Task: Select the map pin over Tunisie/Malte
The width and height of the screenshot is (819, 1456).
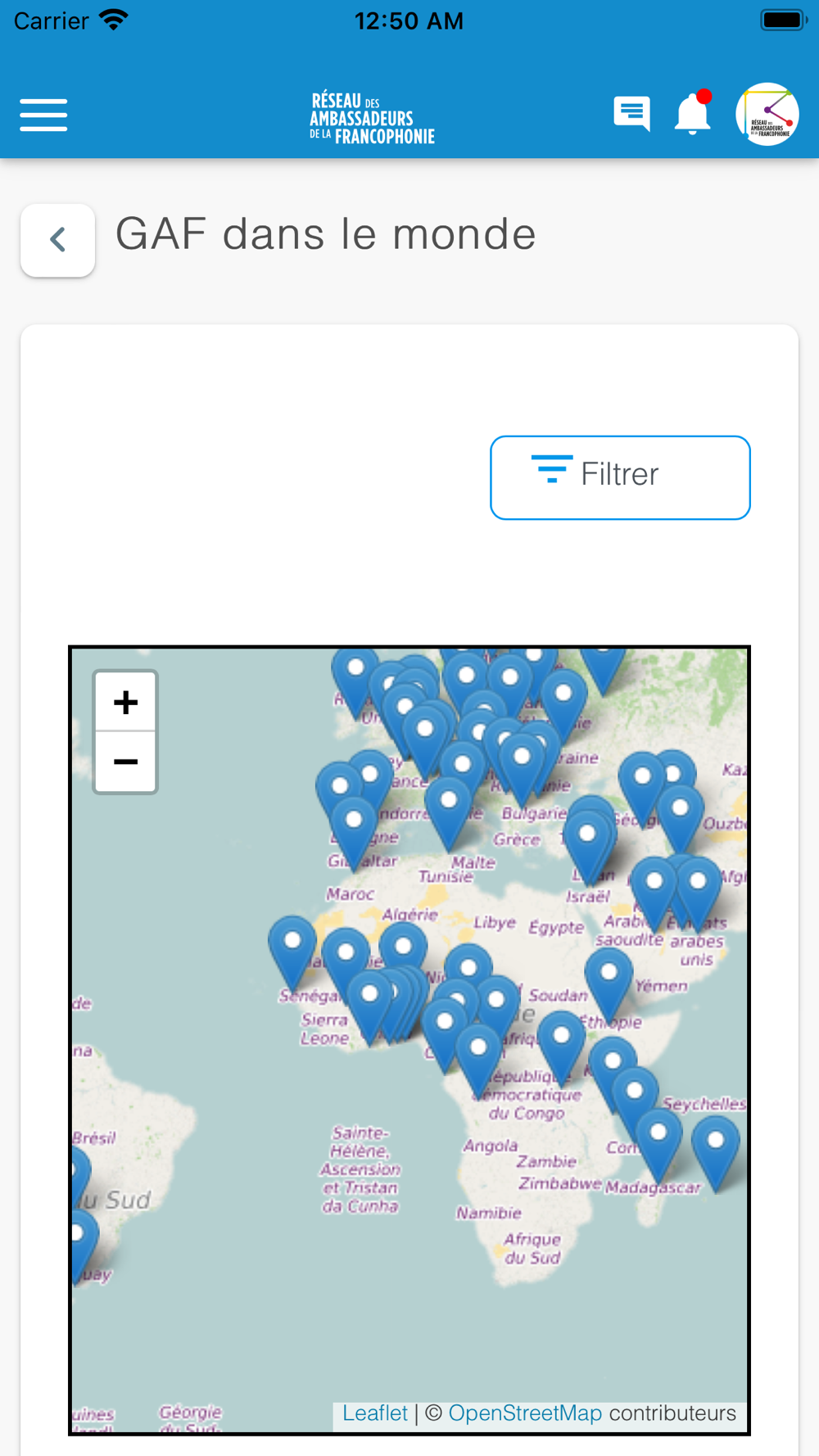Action: (448, 813)
